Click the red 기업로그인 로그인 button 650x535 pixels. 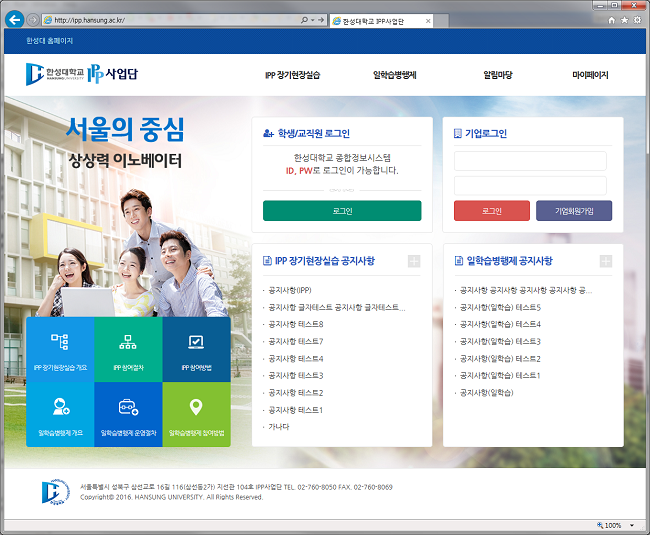coord(491,211)
